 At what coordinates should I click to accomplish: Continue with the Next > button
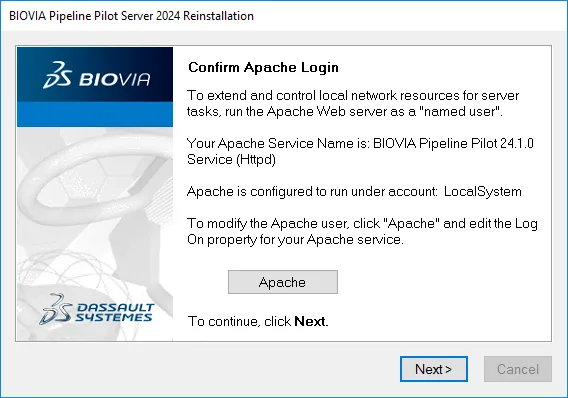click(434, 369)
